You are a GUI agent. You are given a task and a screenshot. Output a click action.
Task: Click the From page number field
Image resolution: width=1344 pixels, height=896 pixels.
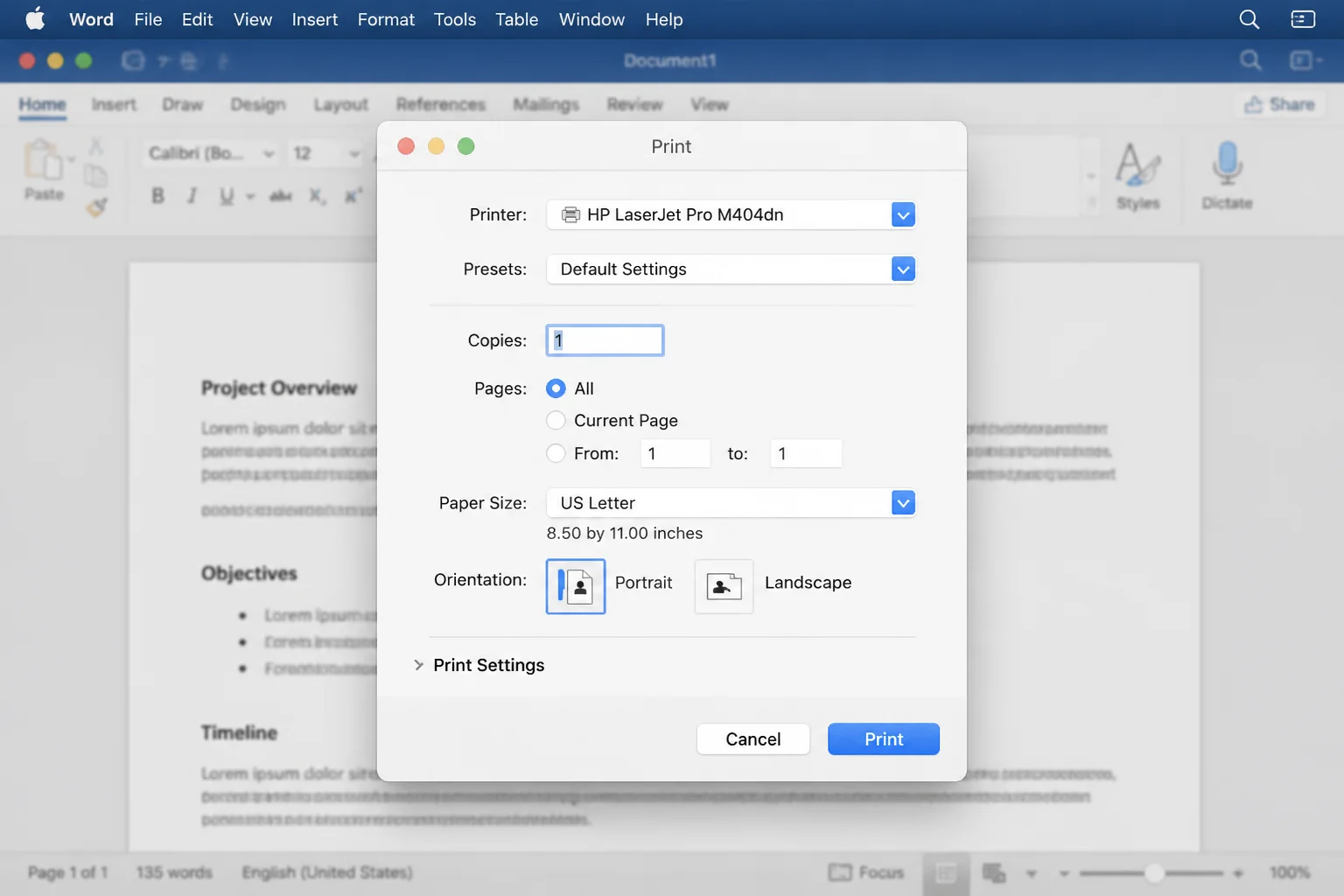pos(675,454)
